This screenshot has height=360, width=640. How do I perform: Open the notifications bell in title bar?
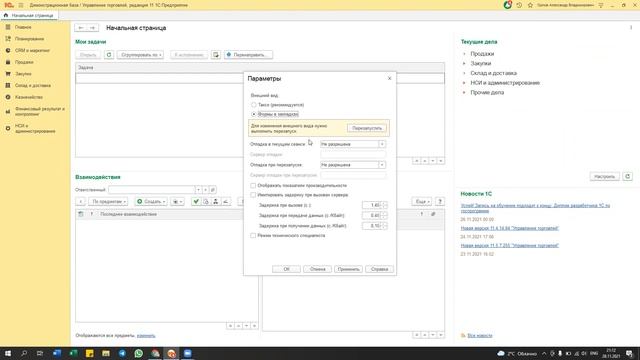coord(507,5)
